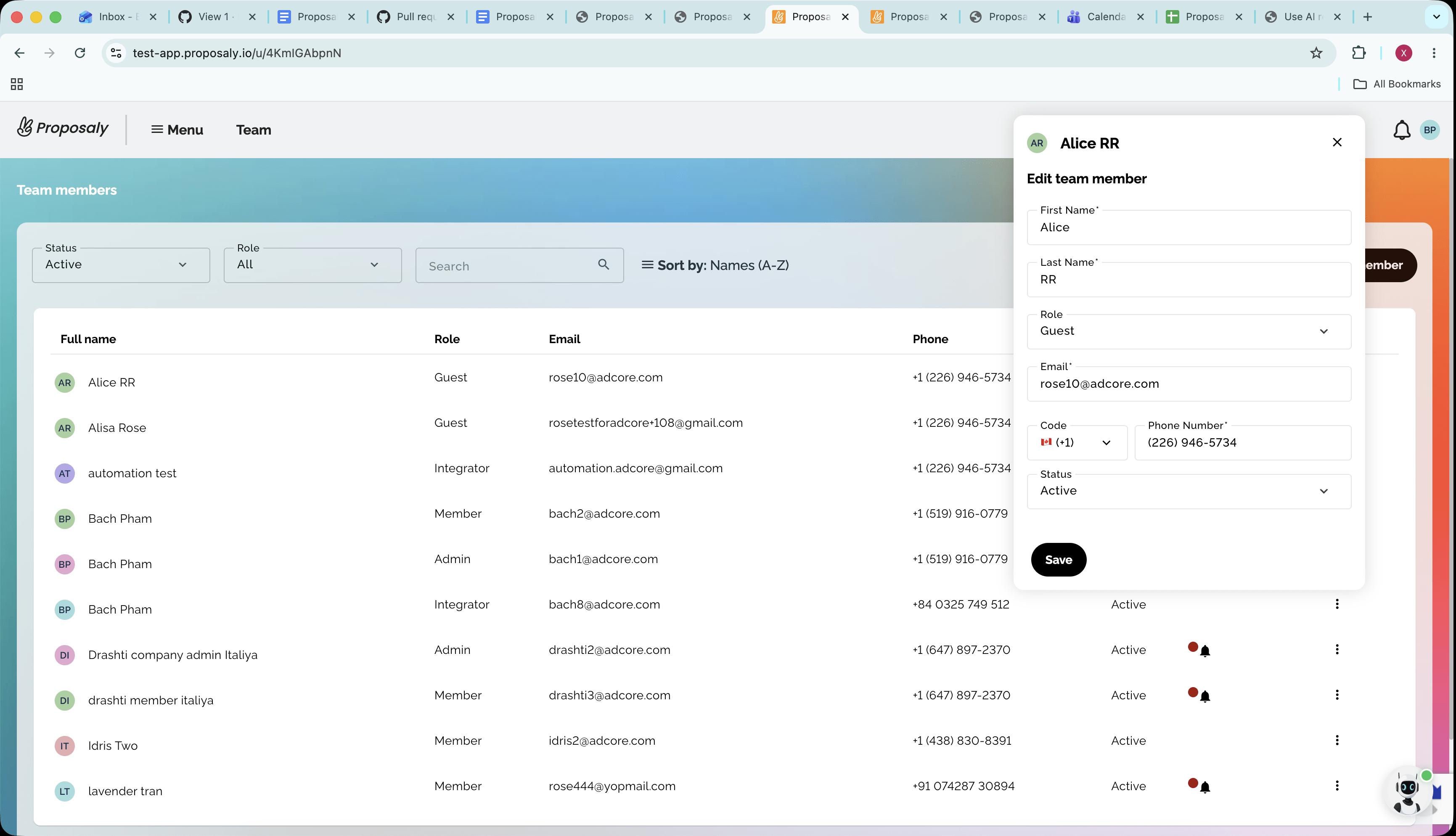Open the notifications bell in header
This screenshot has width=1456, height=836.
tap(1401, 130)
